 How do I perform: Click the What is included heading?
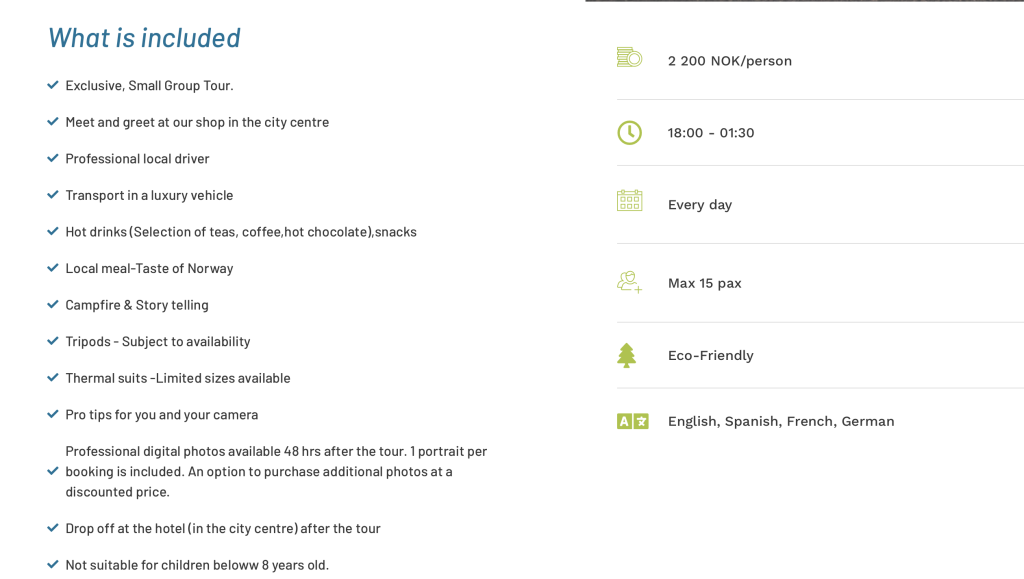(144, 38)
